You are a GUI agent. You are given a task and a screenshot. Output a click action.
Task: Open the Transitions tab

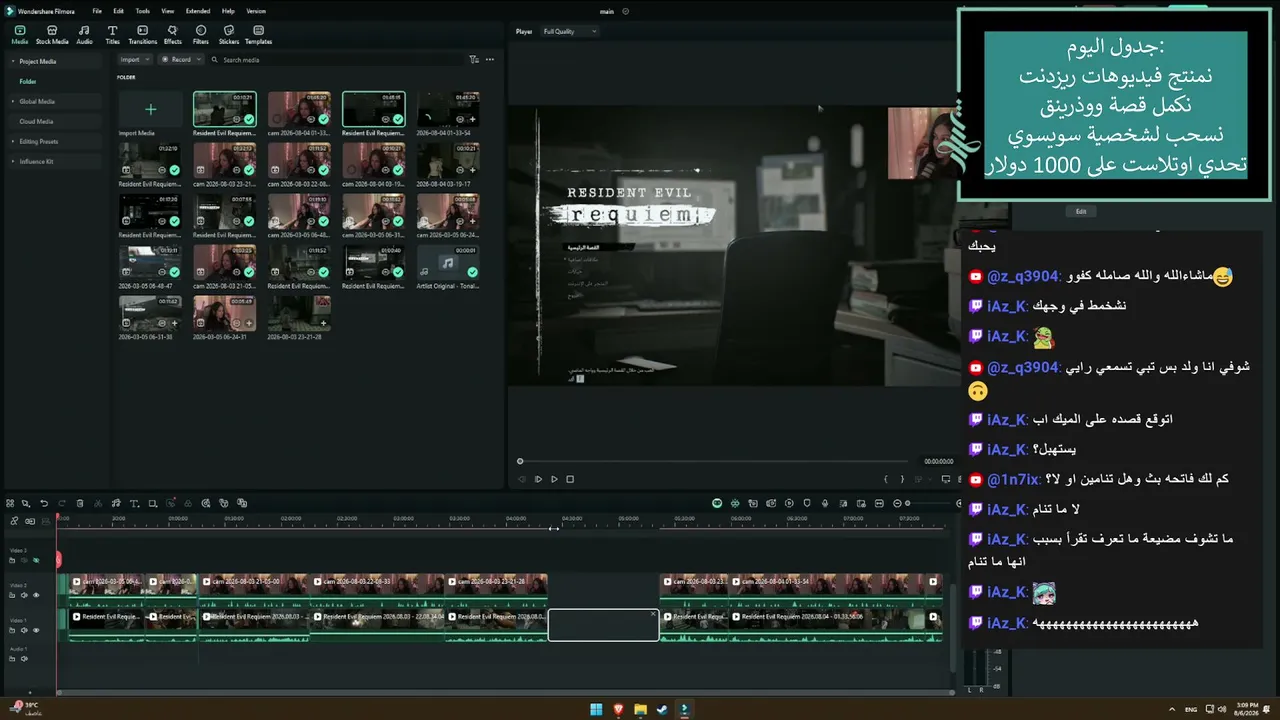click(x=143, y=35)
